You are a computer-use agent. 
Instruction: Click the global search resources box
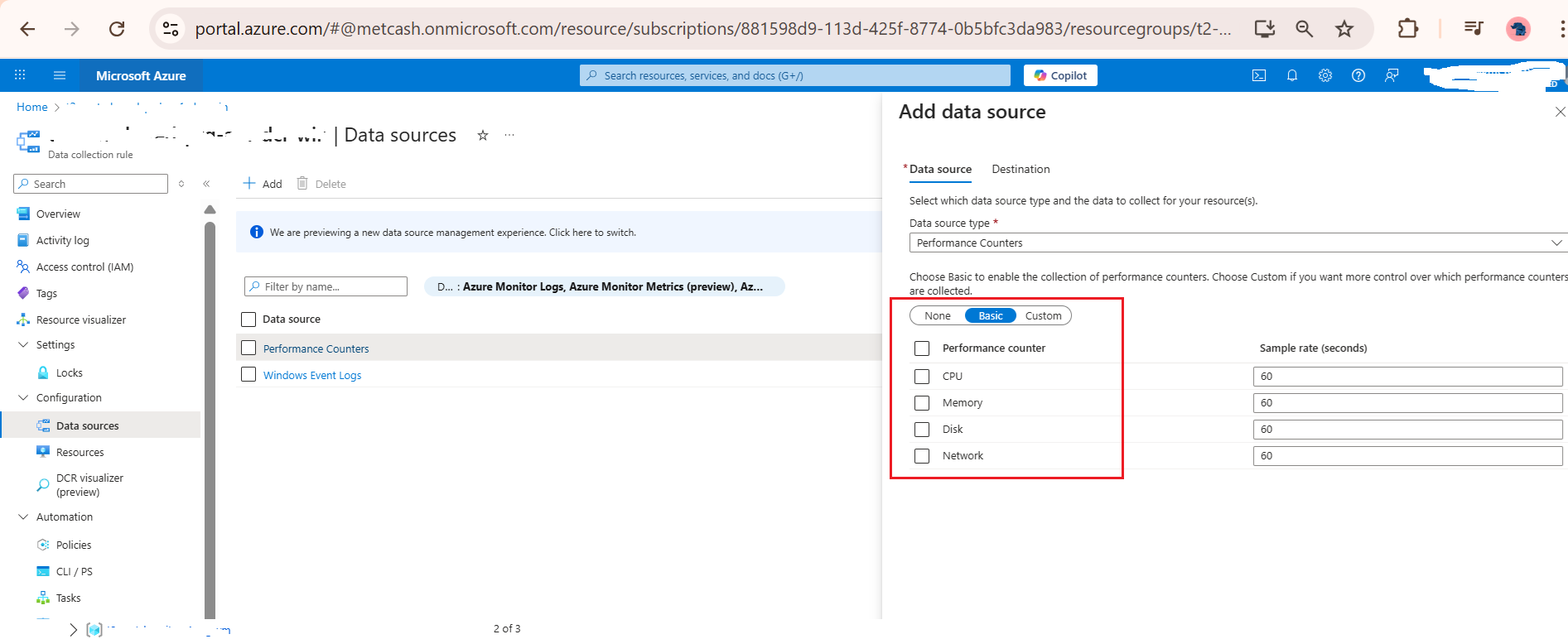[x=795, y=75]
